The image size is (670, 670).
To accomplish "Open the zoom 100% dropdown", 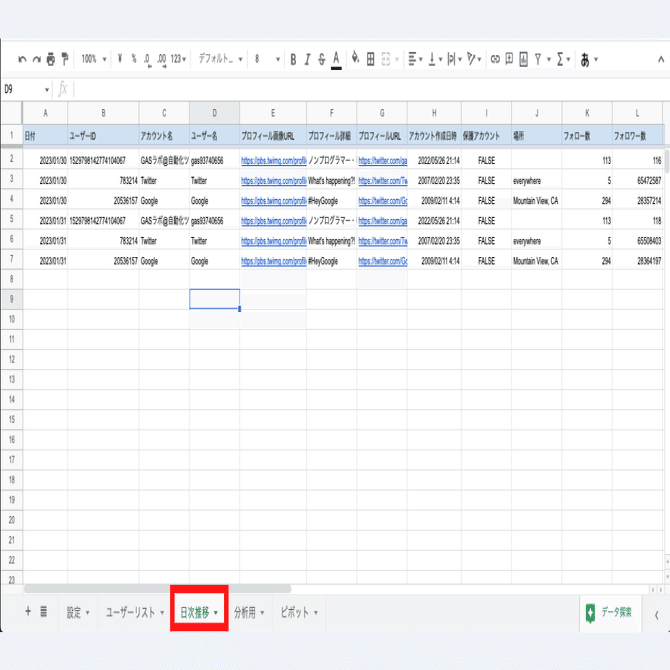I will [x=94, y=59].
